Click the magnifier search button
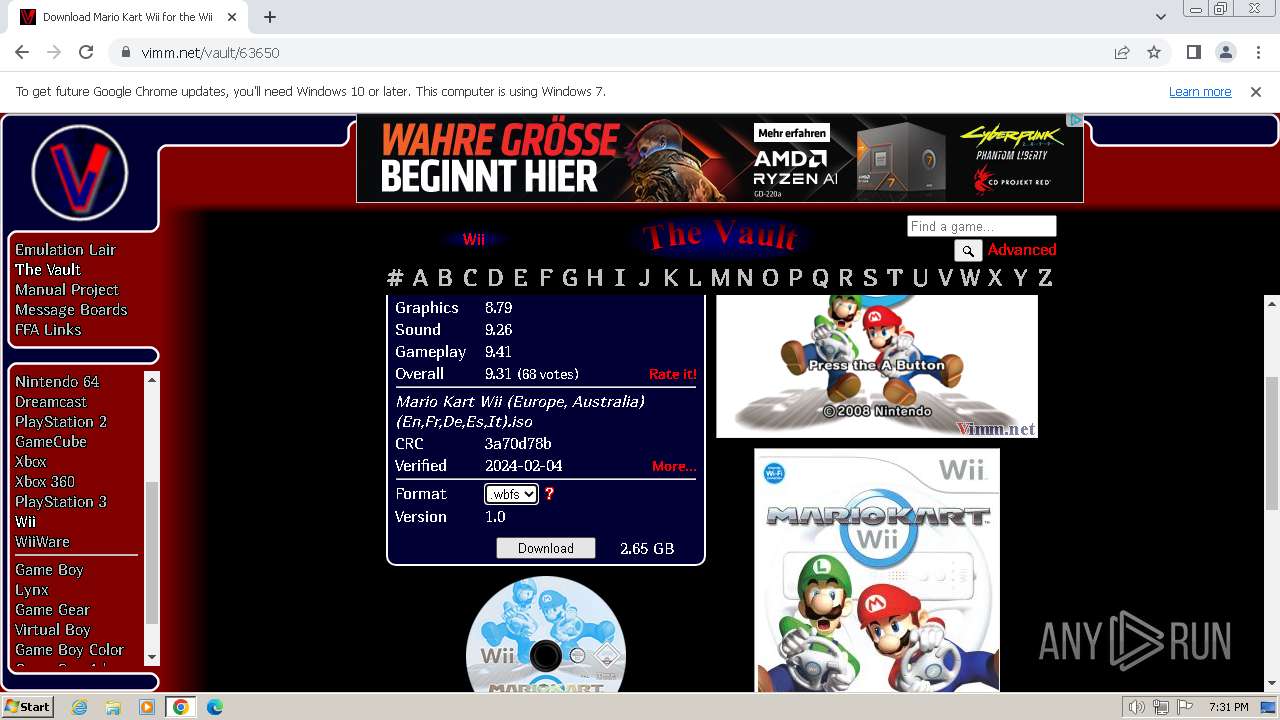Viewport: 1280px width, 720px height. point(968,250)
